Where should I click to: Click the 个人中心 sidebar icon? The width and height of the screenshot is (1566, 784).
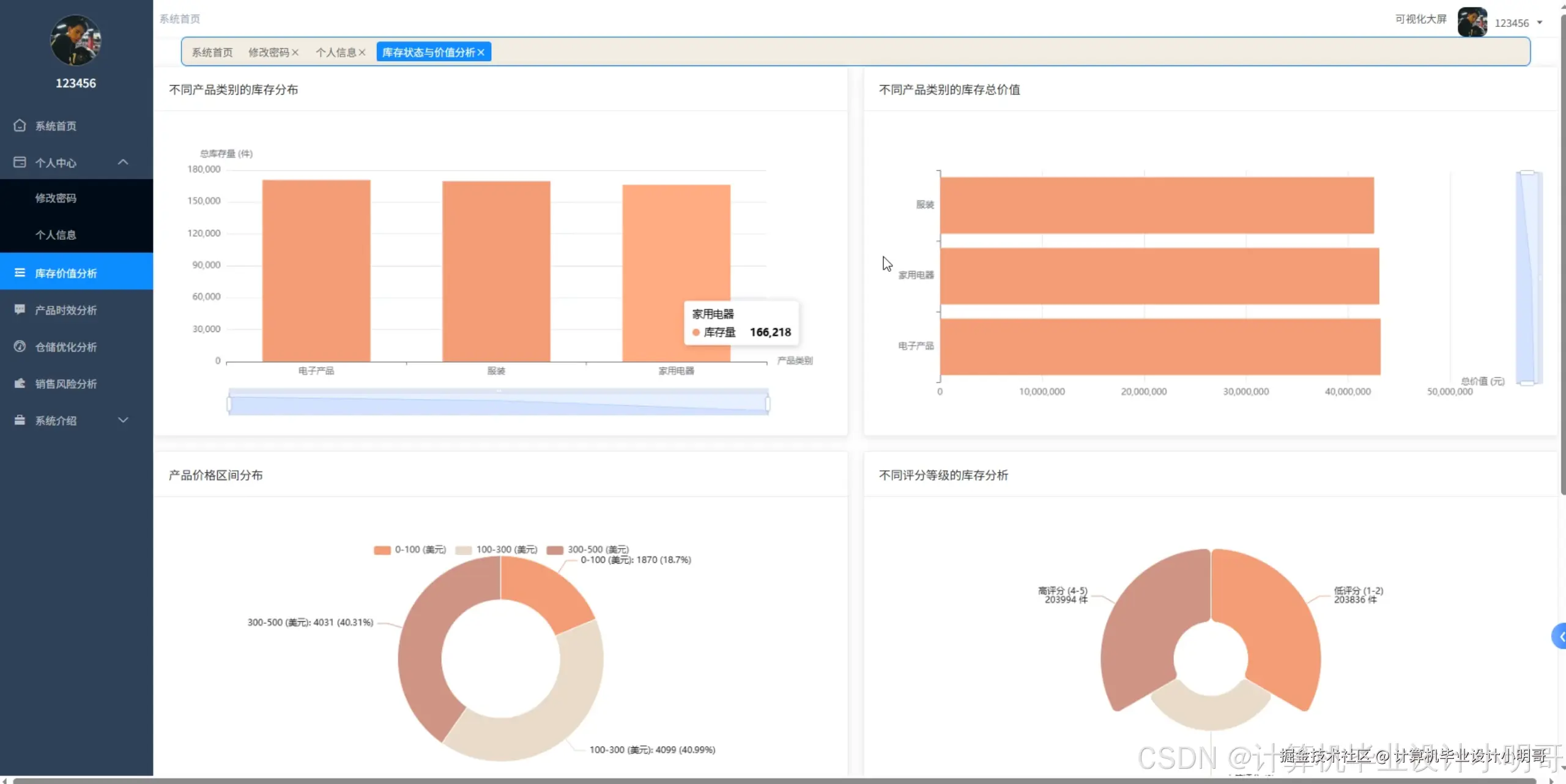coord(20,162)
